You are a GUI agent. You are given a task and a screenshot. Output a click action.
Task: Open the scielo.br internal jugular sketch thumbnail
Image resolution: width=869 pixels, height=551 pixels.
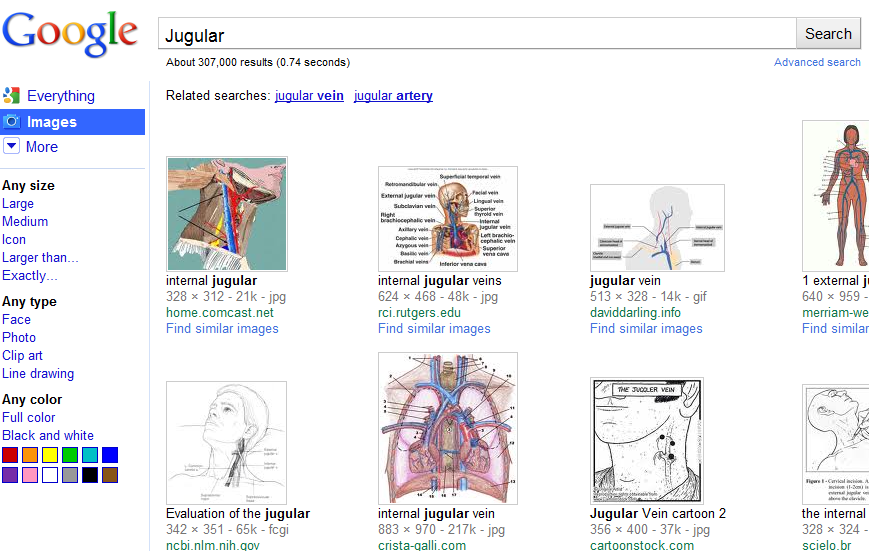tap(836, 445)
